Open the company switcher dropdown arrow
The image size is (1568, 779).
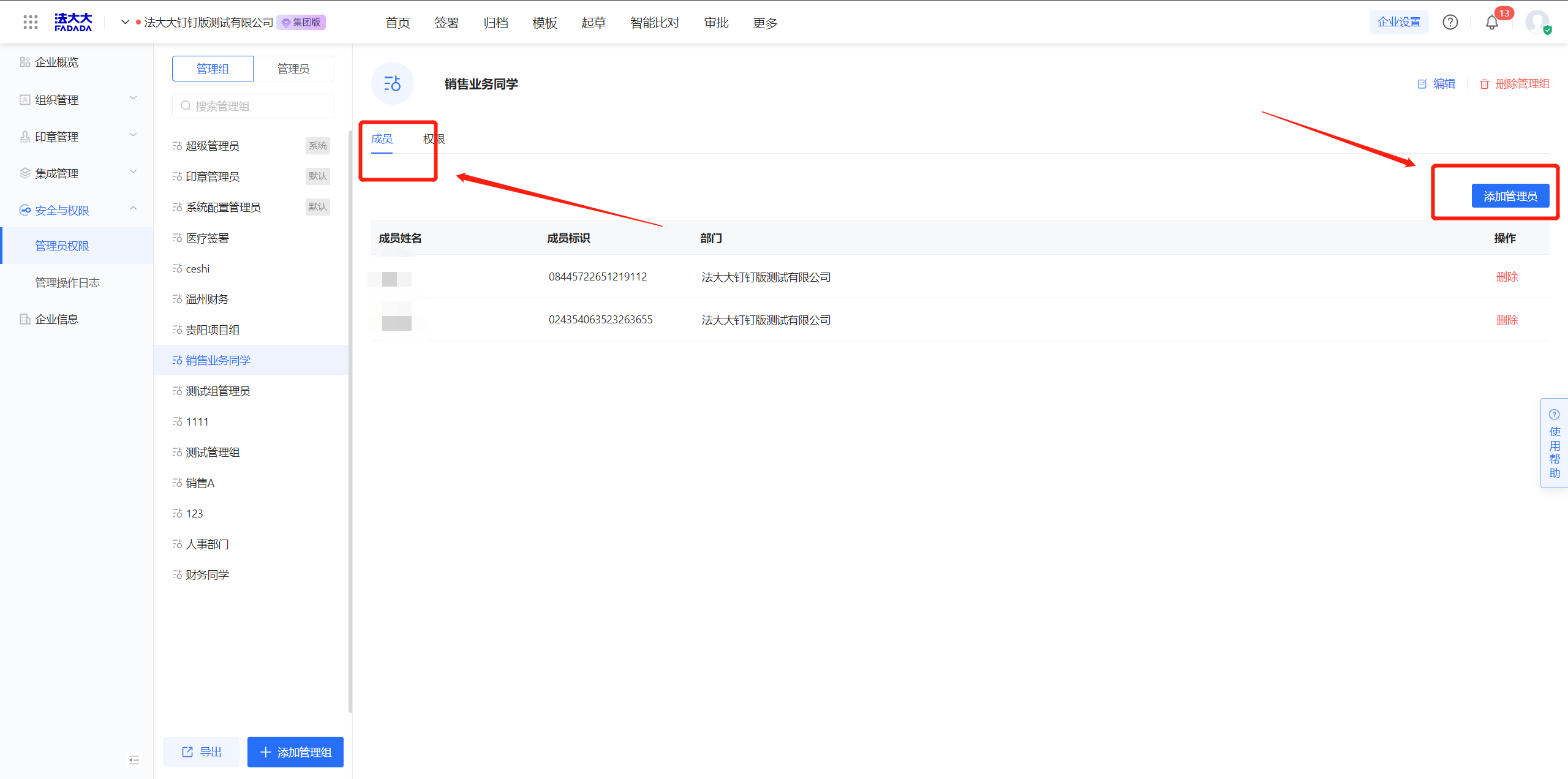125,23
